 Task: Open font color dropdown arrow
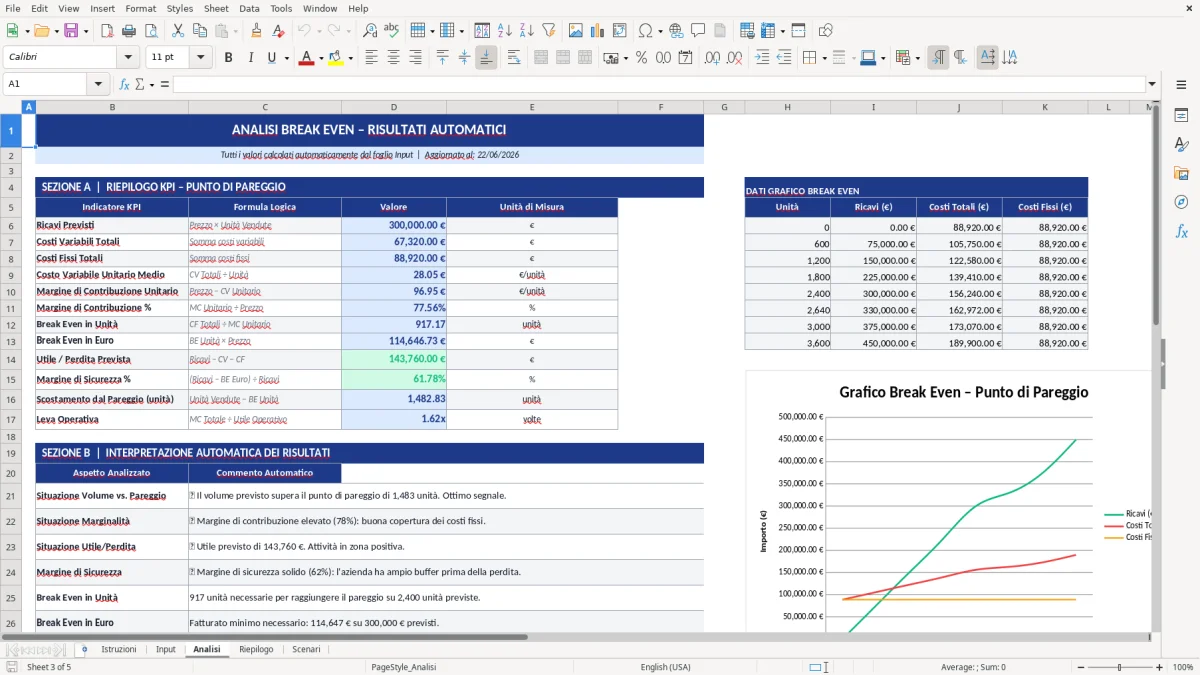[x=320, y=58]
